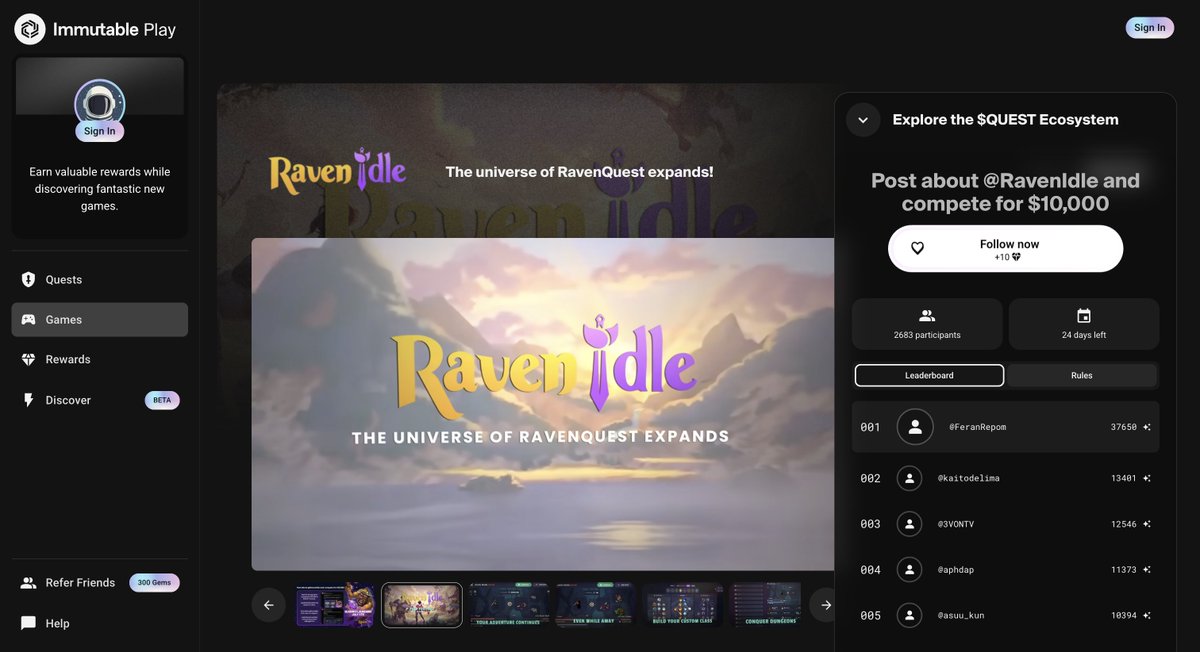Screen dimensions: 1200x652
Task: Click the Immutable Play title text
Action: (x=114, y=30)
